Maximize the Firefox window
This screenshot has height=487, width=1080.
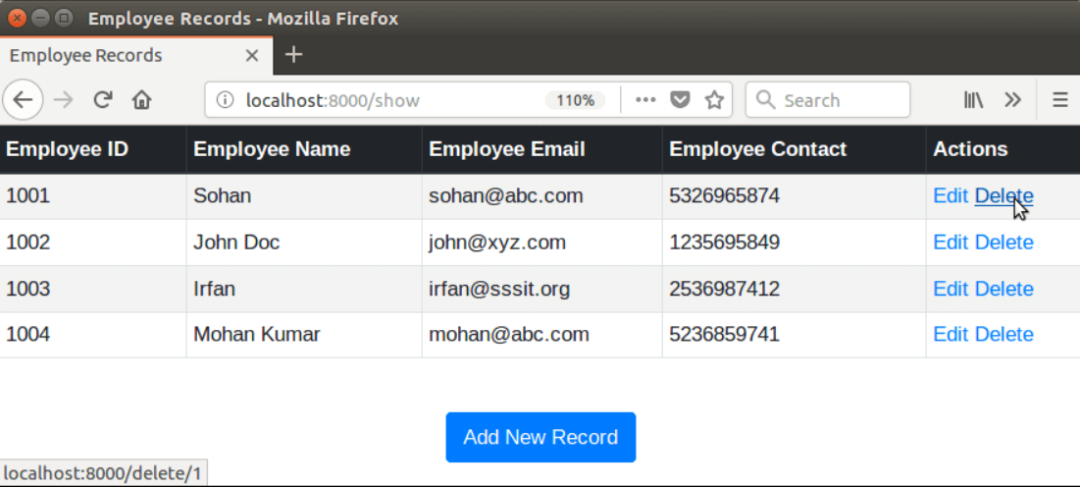tap(63, 18)
